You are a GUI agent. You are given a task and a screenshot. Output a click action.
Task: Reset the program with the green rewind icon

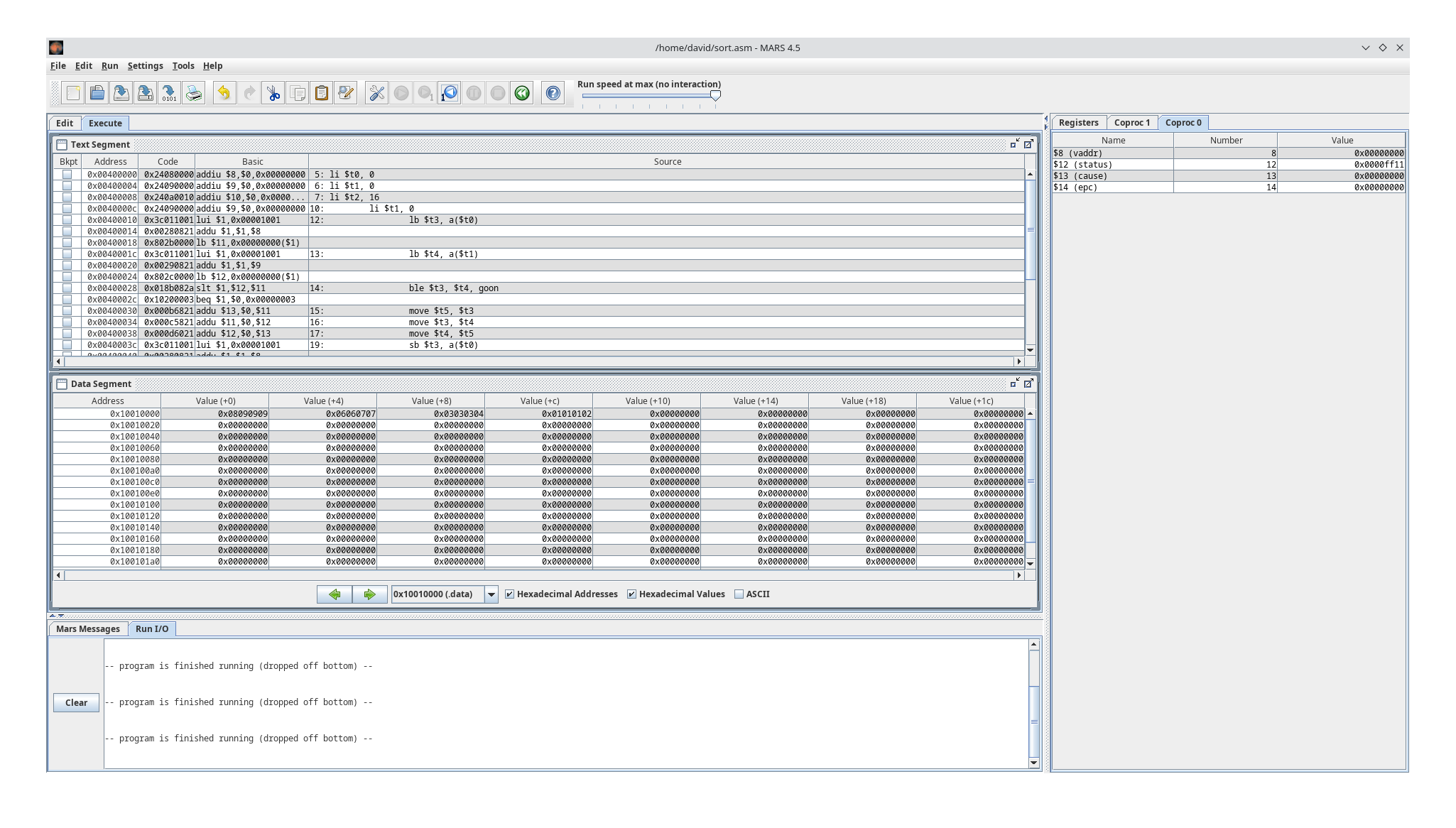(x=523, y=93)
